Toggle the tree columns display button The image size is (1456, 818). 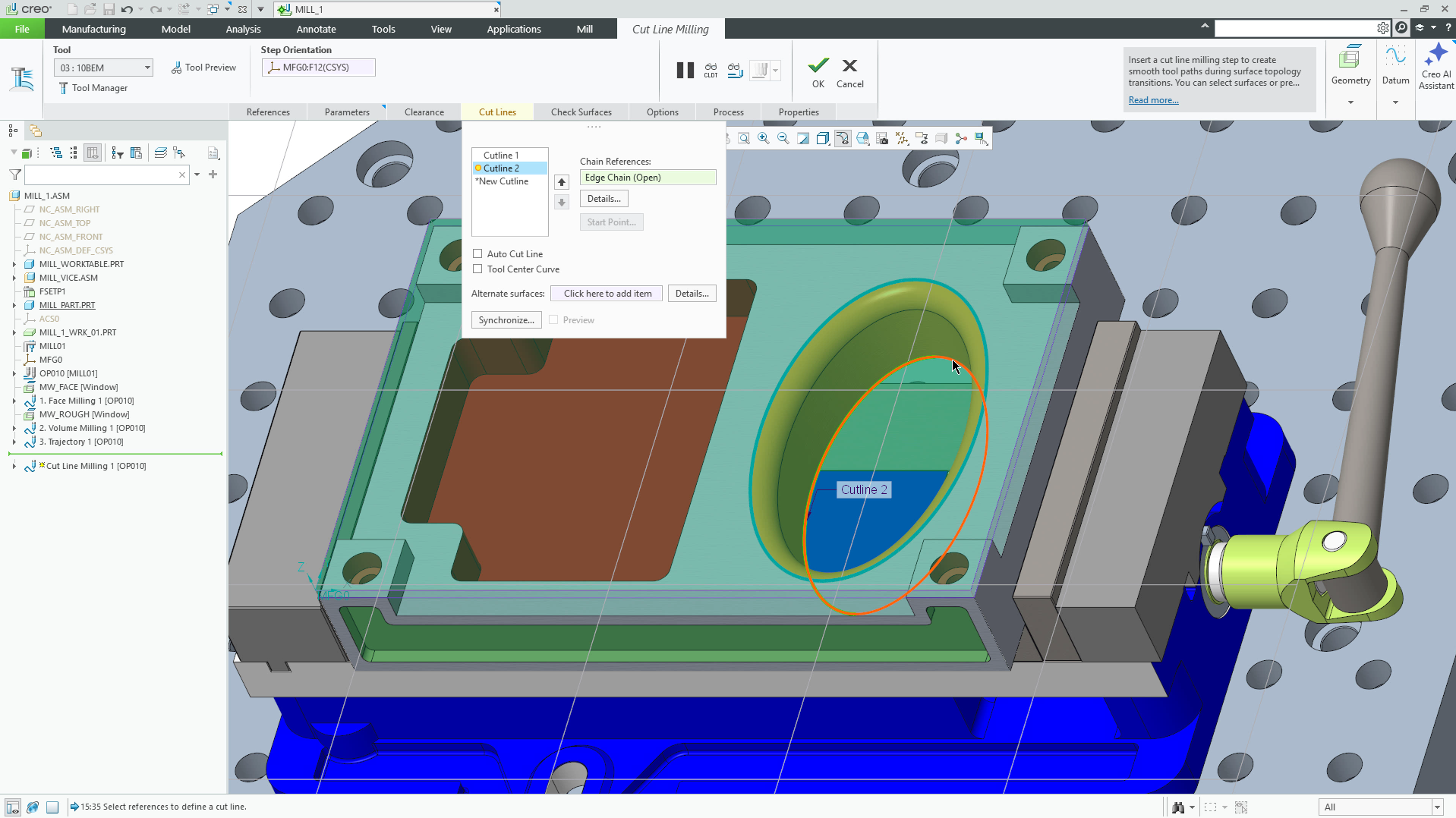pos(93,153)
